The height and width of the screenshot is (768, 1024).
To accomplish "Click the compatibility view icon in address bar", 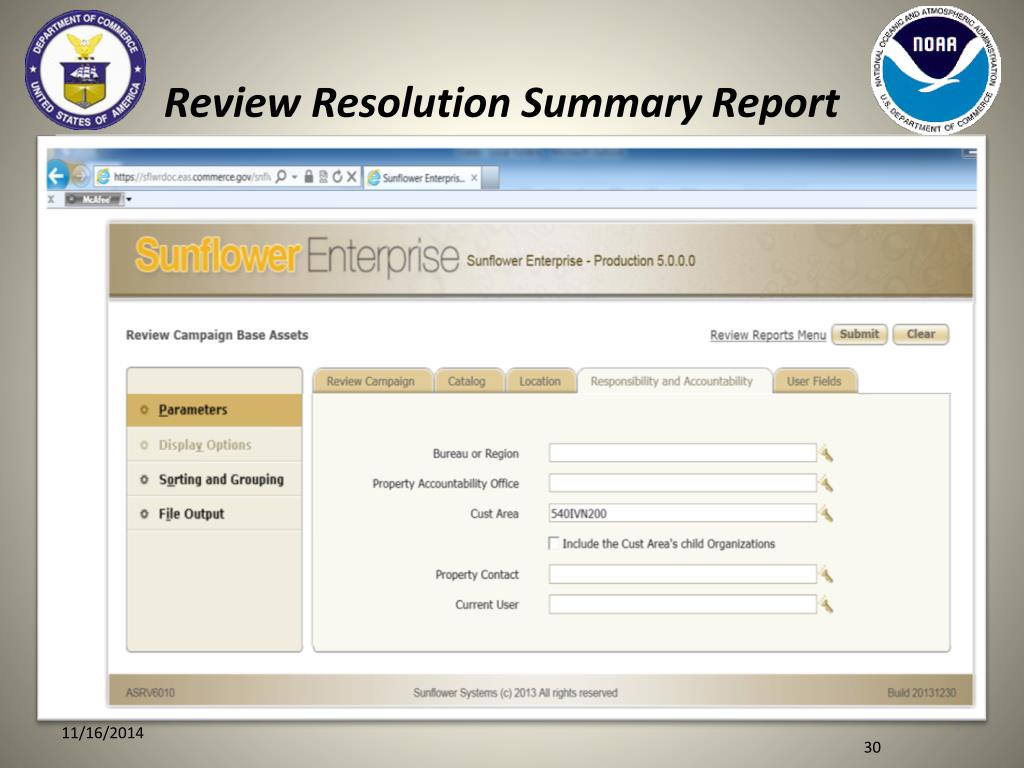I will pos(323,176).
